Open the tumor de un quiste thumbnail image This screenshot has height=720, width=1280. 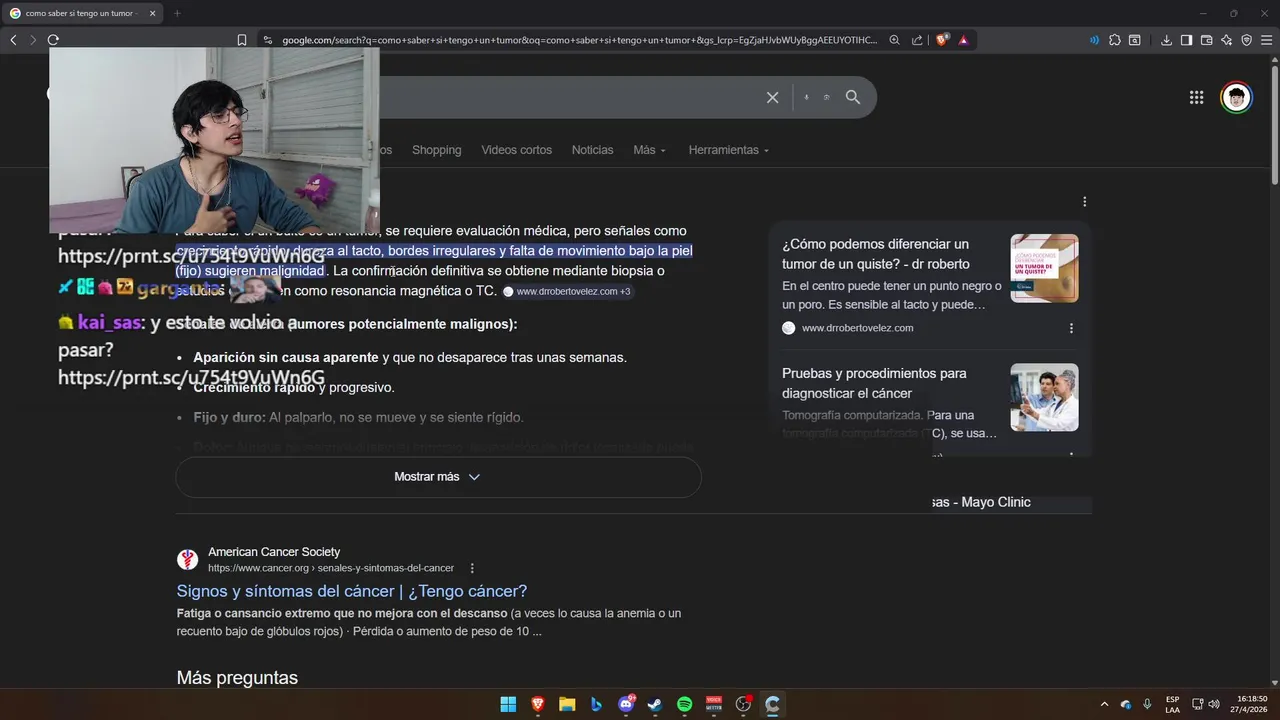coord(1044,268)
